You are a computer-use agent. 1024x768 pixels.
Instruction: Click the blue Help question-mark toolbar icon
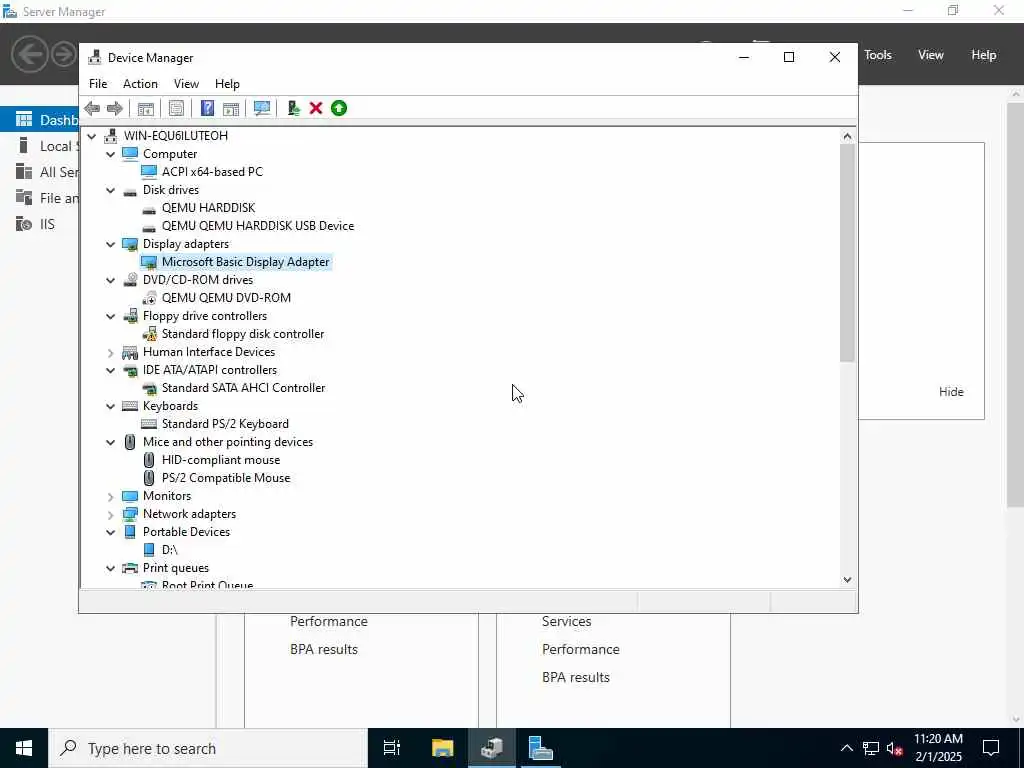click(x=207, y=108)
